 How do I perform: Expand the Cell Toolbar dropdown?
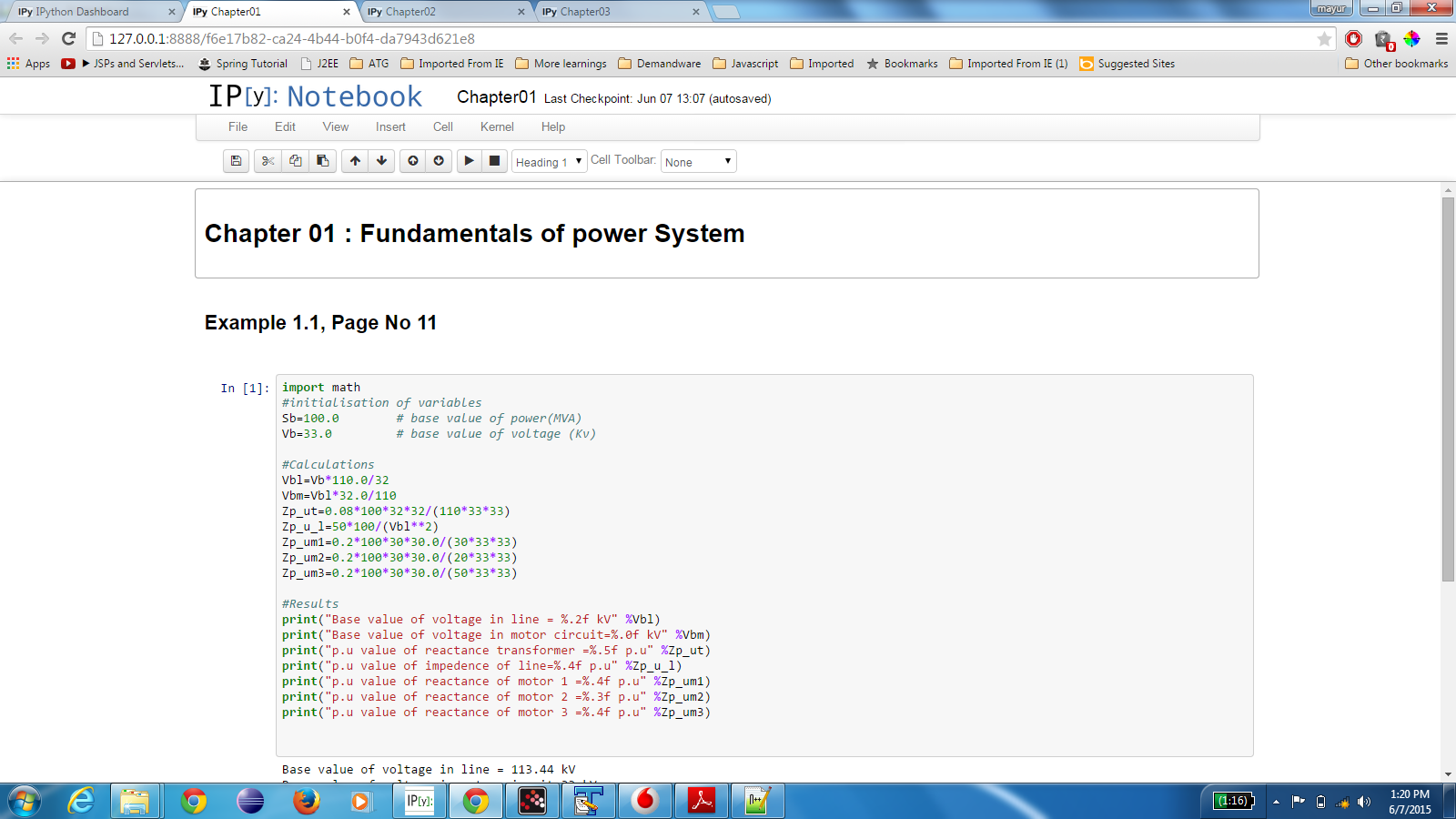(x=698, y=162)
